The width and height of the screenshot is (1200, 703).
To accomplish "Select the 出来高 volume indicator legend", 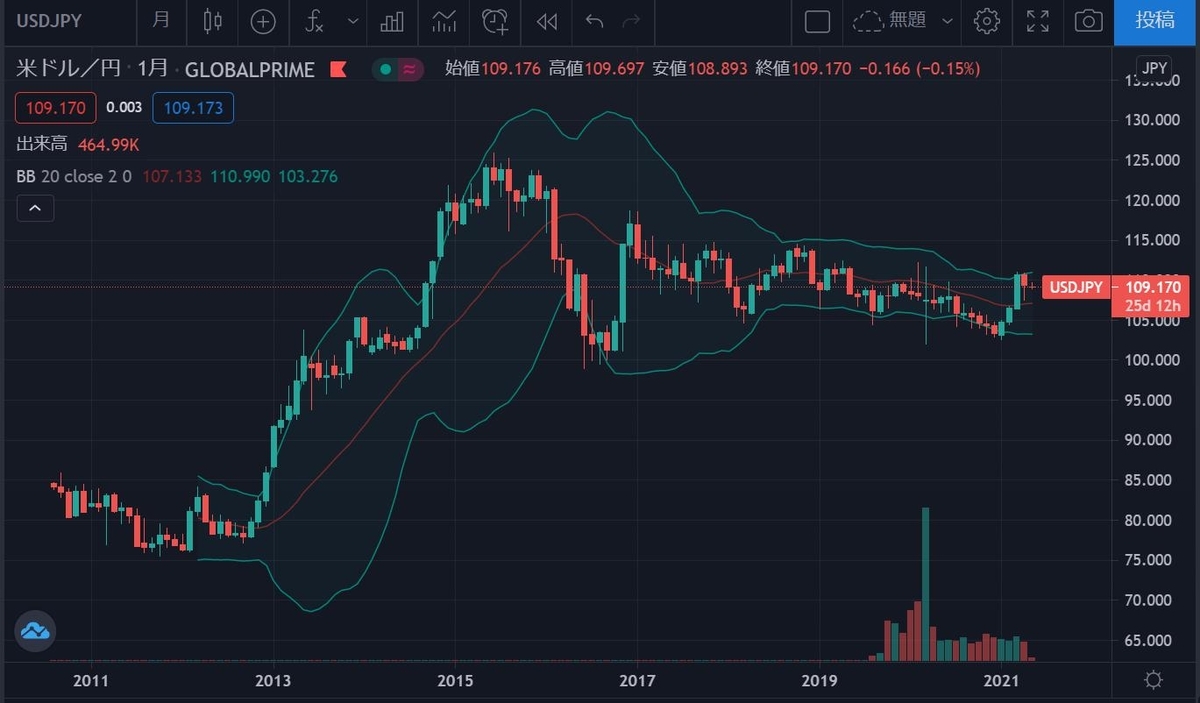I will coord(42,145).
